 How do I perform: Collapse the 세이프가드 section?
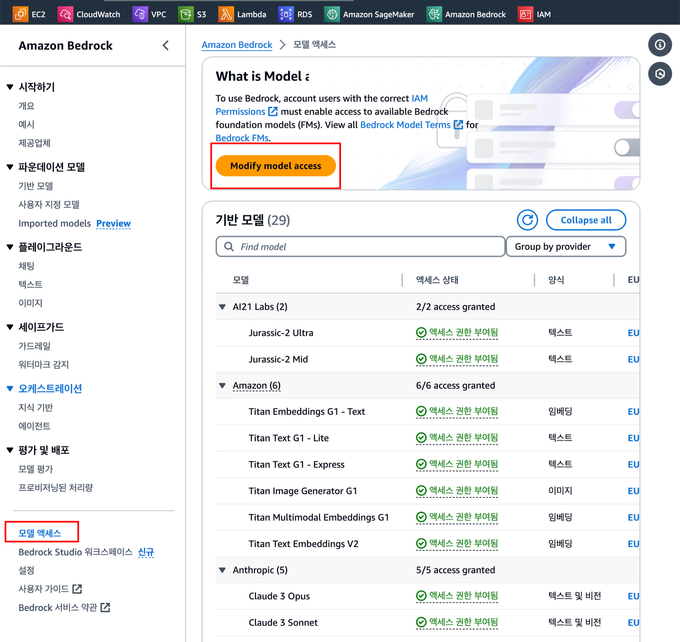[10, 327]
